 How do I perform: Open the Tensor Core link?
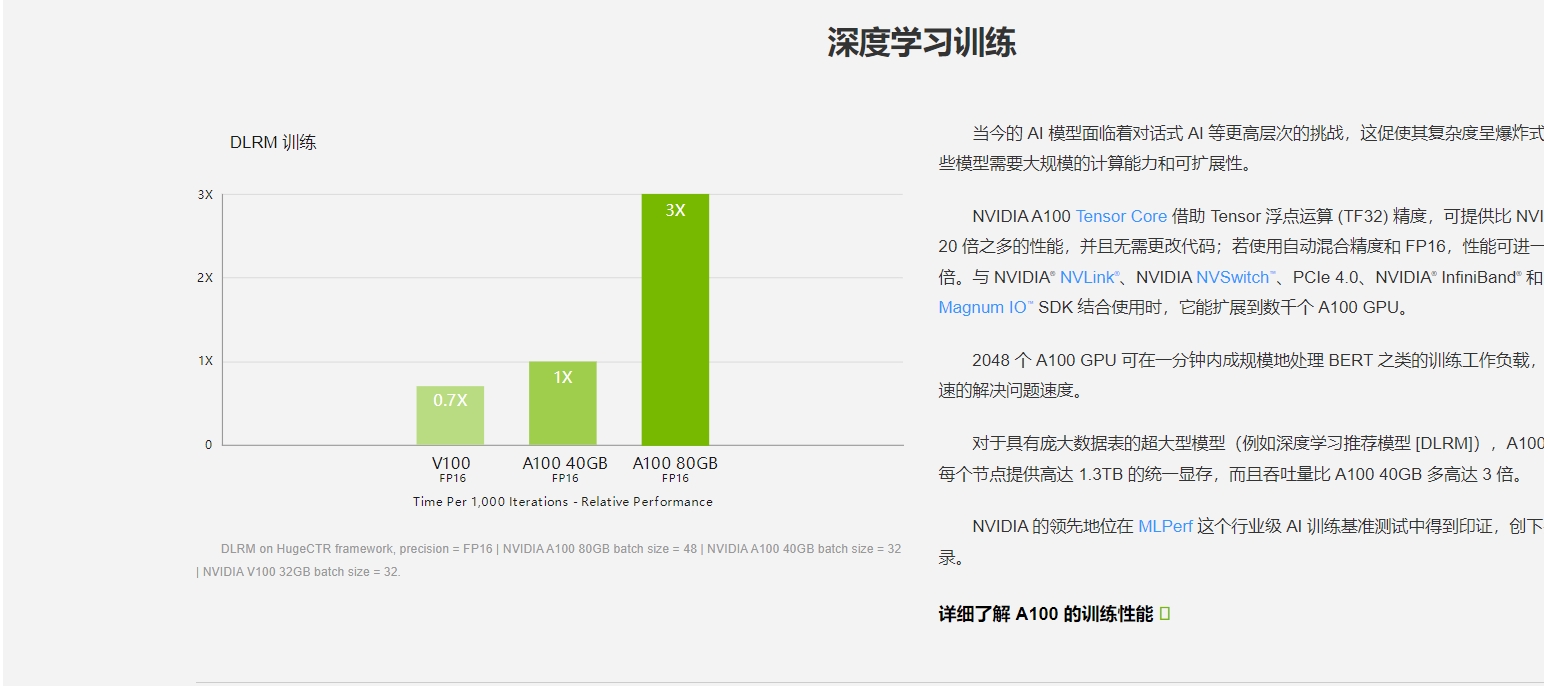(x=1120, y=216)
